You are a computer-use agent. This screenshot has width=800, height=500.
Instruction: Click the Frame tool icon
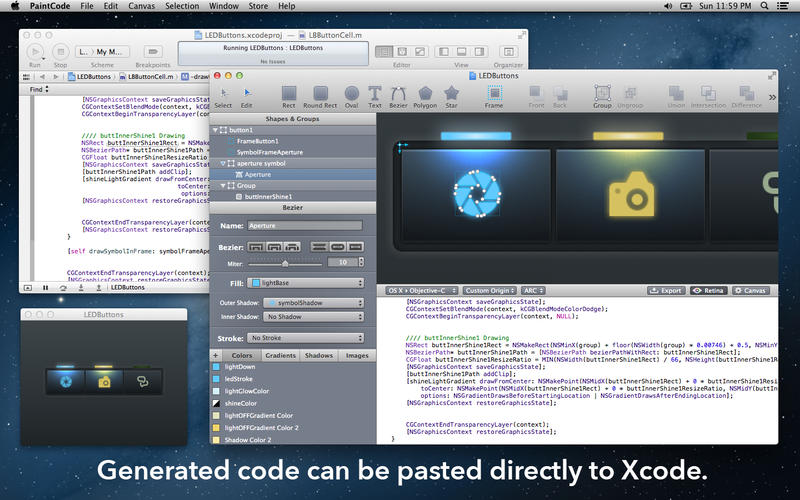point(494,94)
